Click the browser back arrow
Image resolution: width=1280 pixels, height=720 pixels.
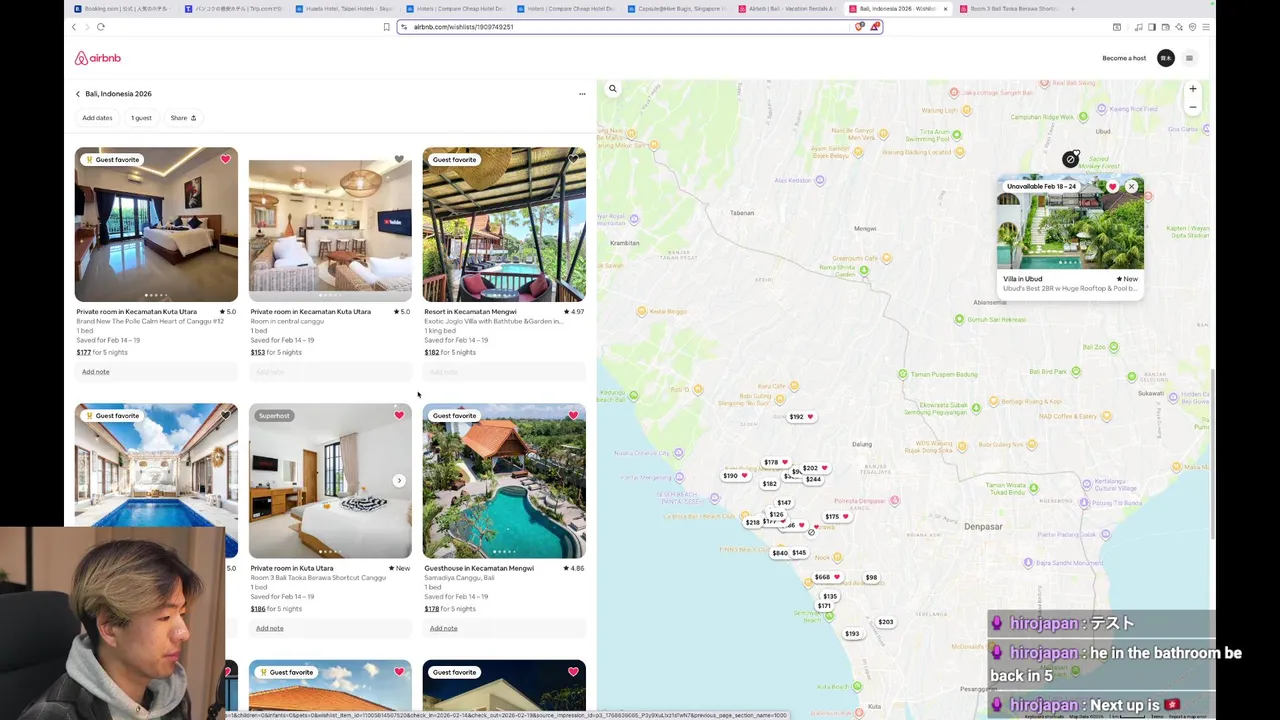[74, 27]
